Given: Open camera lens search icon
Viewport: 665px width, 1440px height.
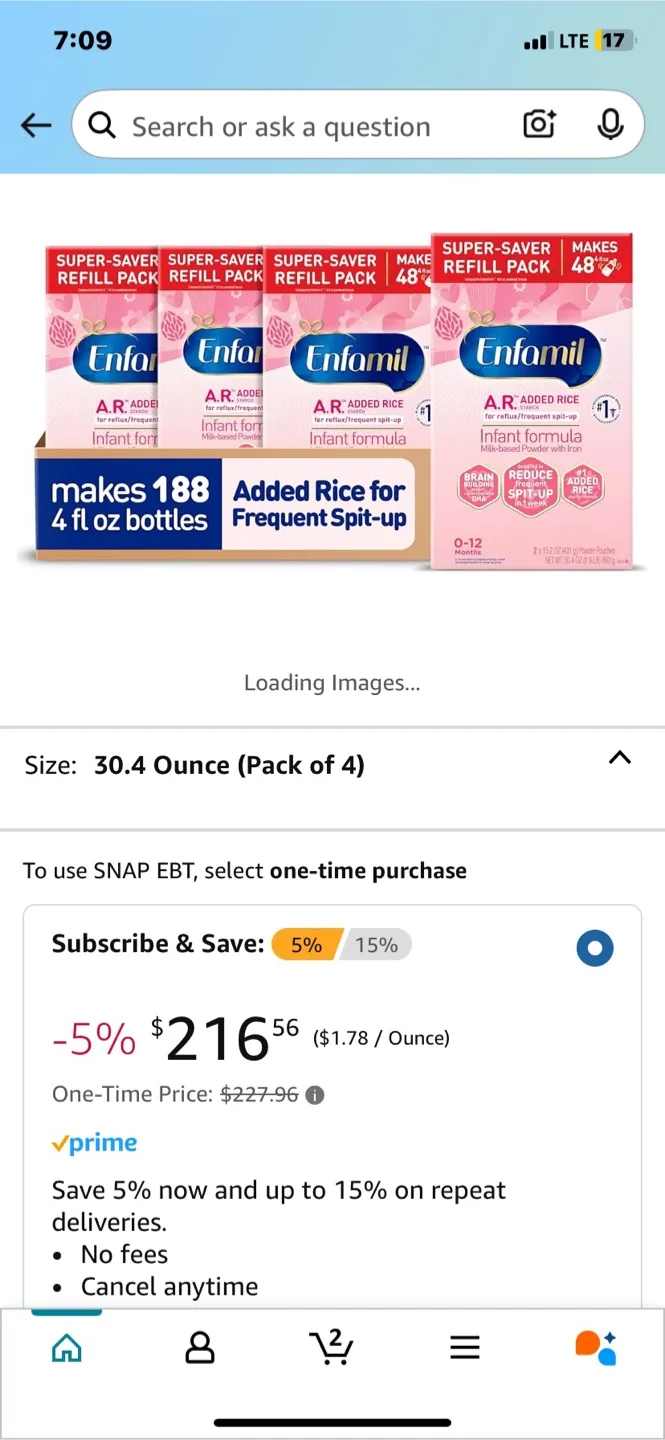Looking at the screenshot, I should tap(540, 125).
